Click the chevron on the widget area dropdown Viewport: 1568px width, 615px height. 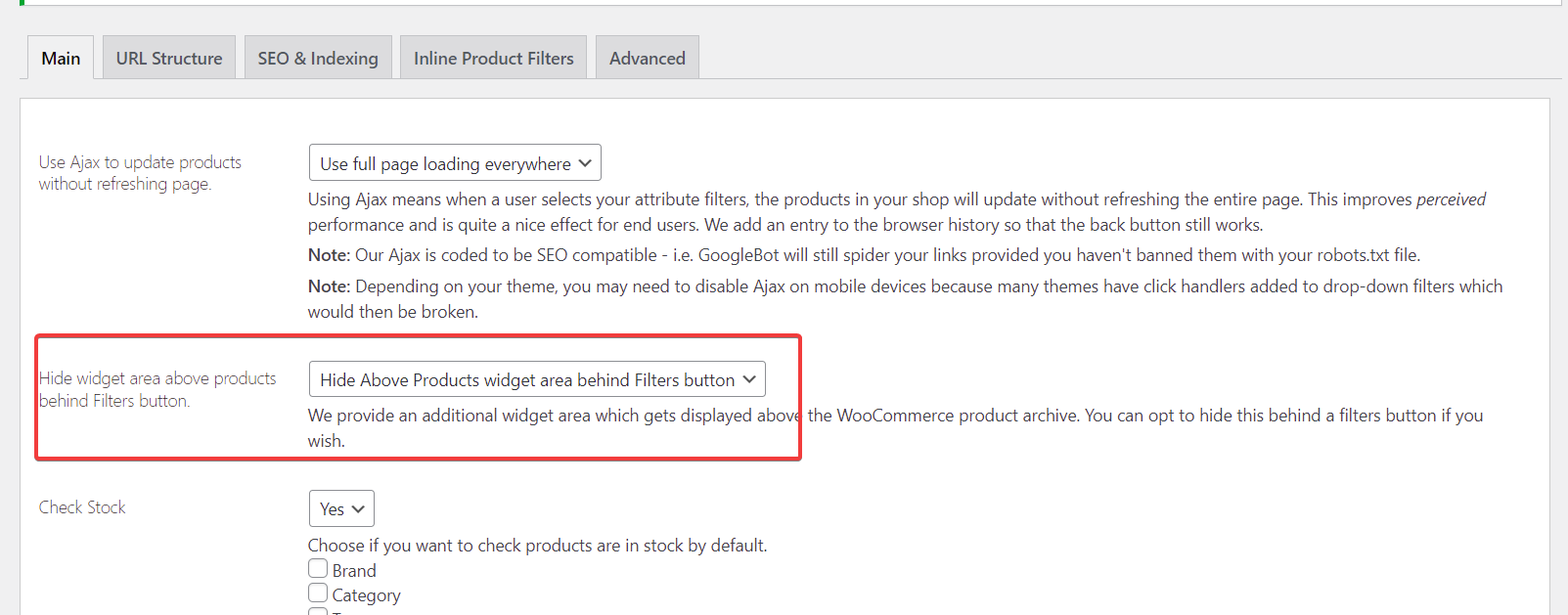(x=749, y=378)
